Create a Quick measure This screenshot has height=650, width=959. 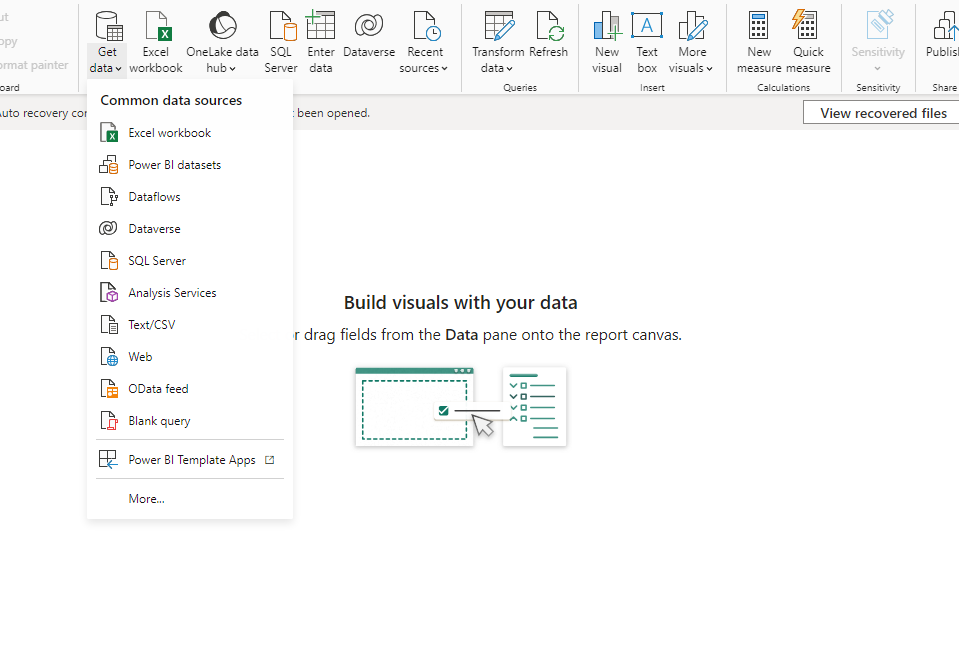pyautogui.click(x=807, y=27)
